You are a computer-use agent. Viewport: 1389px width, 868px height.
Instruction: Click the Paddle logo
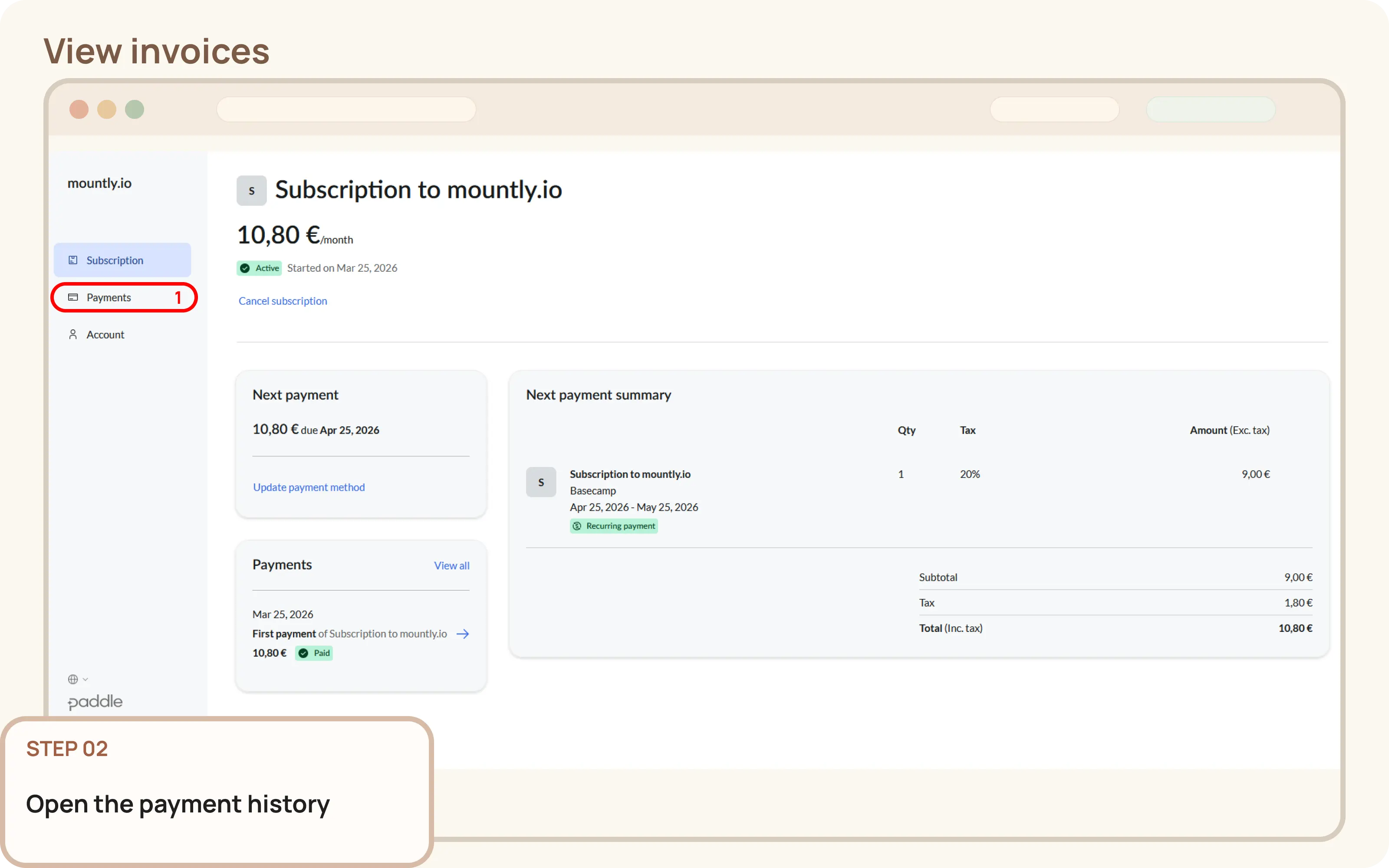pos(95,701)
